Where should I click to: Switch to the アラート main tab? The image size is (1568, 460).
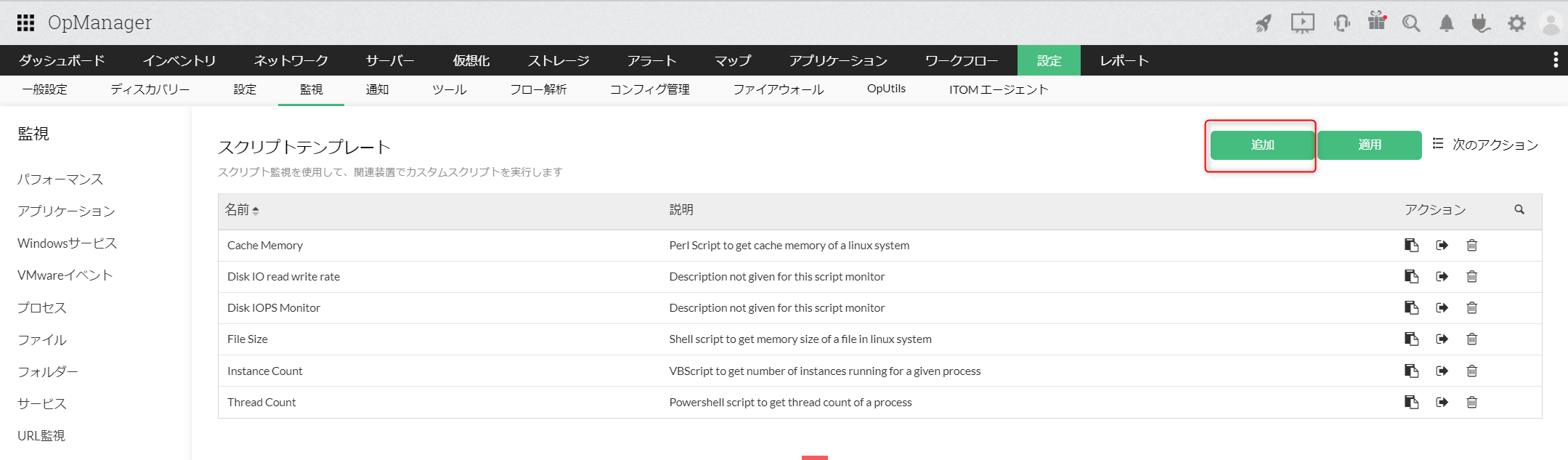[x=651, y=61]
